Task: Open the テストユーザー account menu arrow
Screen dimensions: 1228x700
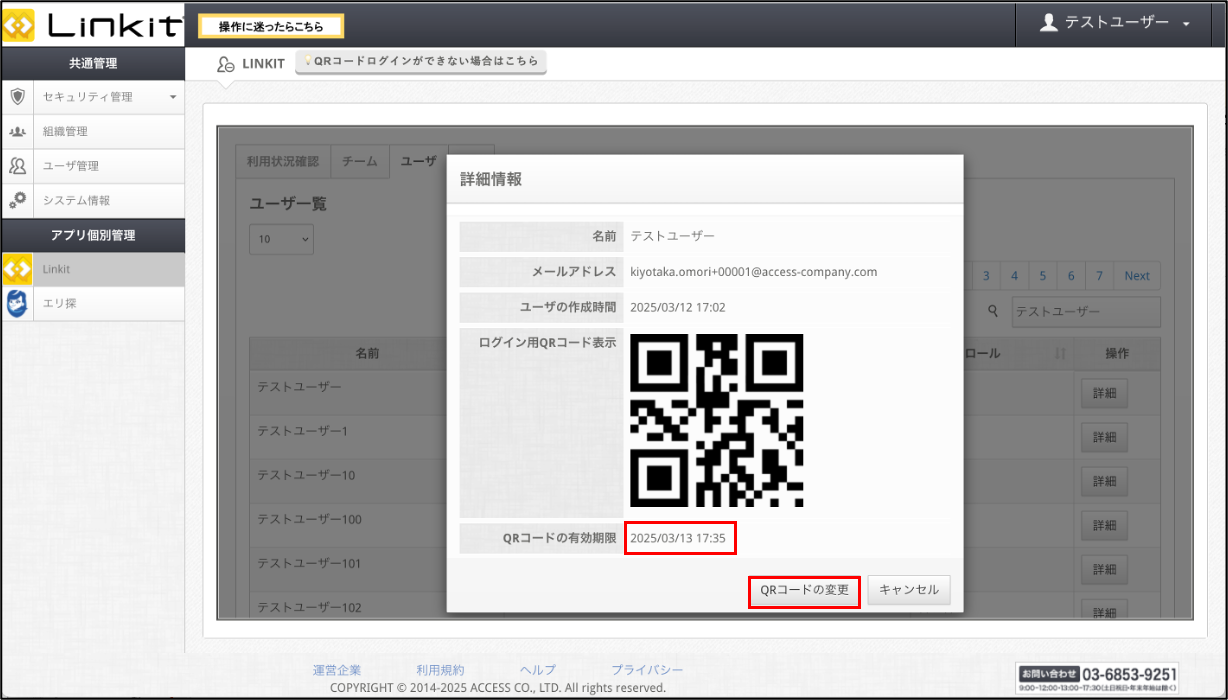Action: [1186, 24]
